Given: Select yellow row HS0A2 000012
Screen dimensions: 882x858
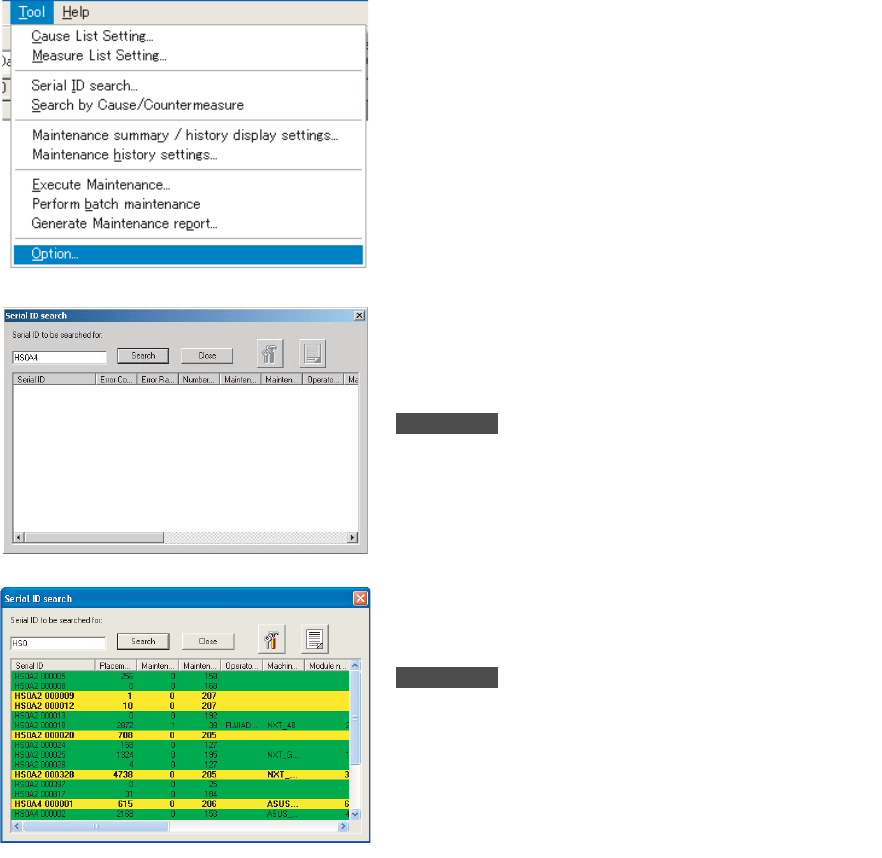Looking at the screenshot, I should [x=180, y=706].
